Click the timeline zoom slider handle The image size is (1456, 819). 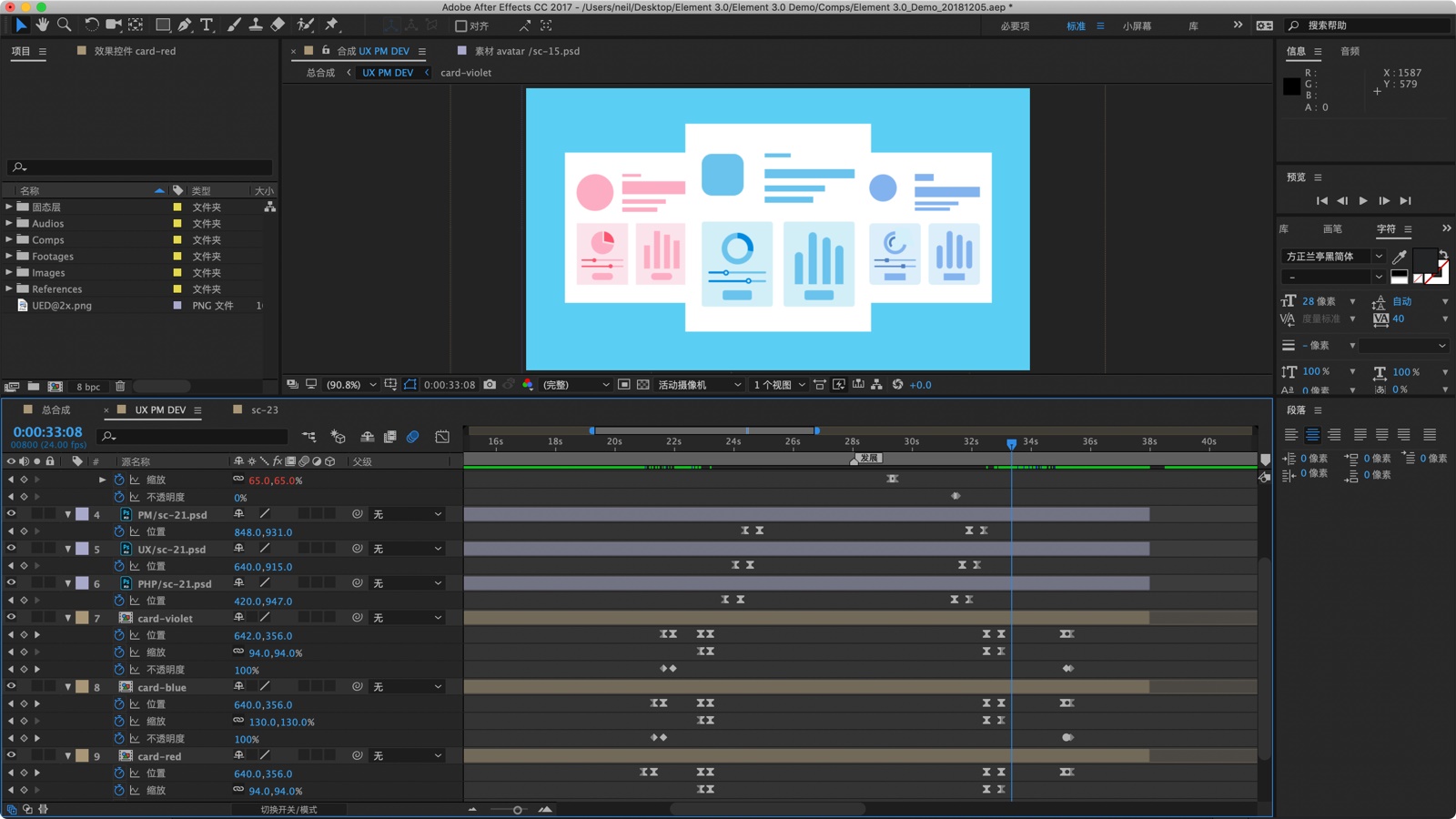pyautogui.click(x=517, y=810)
